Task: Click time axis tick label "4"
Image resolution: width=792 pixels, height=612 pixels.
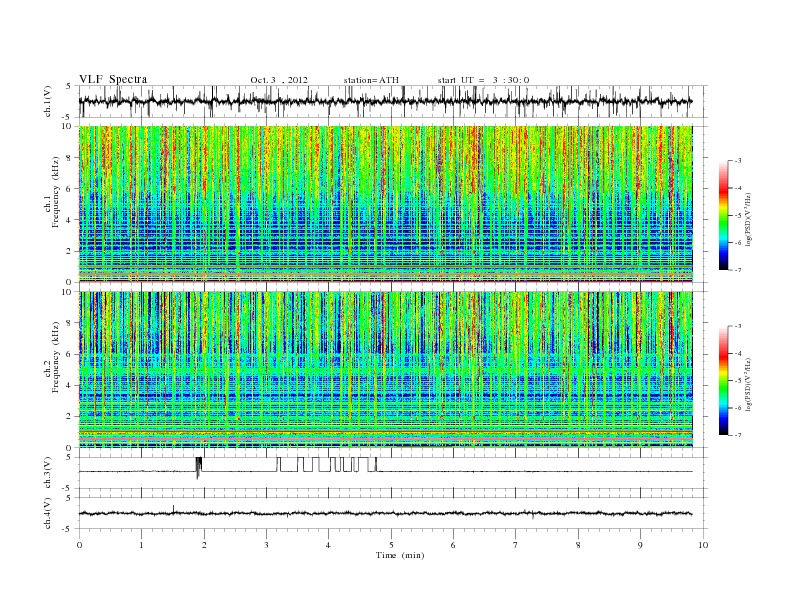Action: pos(329,545)
